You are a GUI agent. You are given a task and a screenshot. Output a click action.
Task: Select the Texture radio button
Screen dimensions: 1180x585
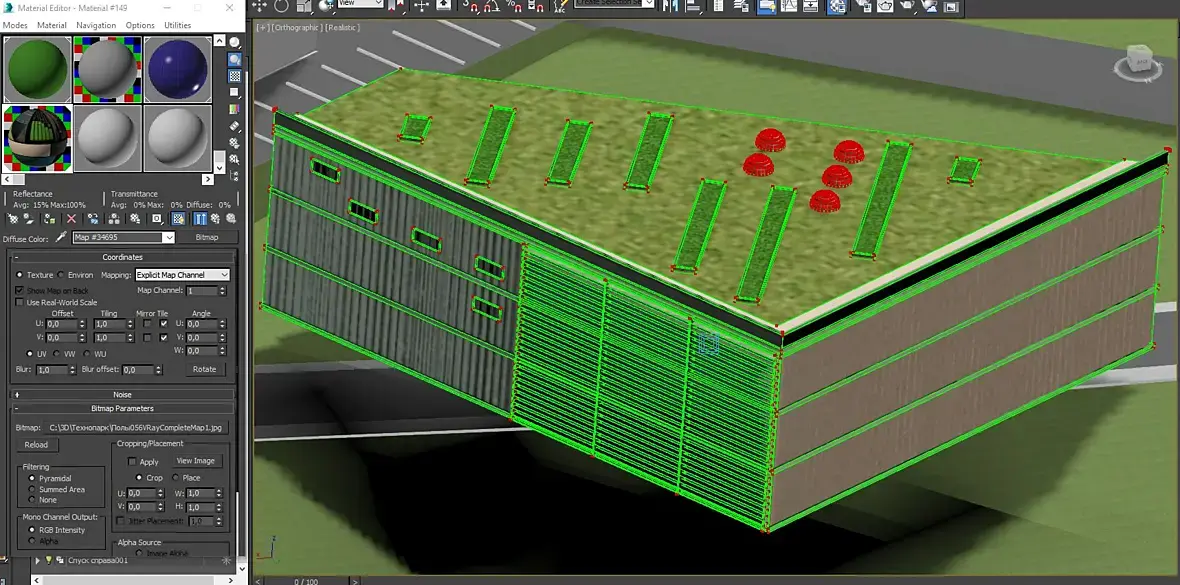[x=20, y=276]
